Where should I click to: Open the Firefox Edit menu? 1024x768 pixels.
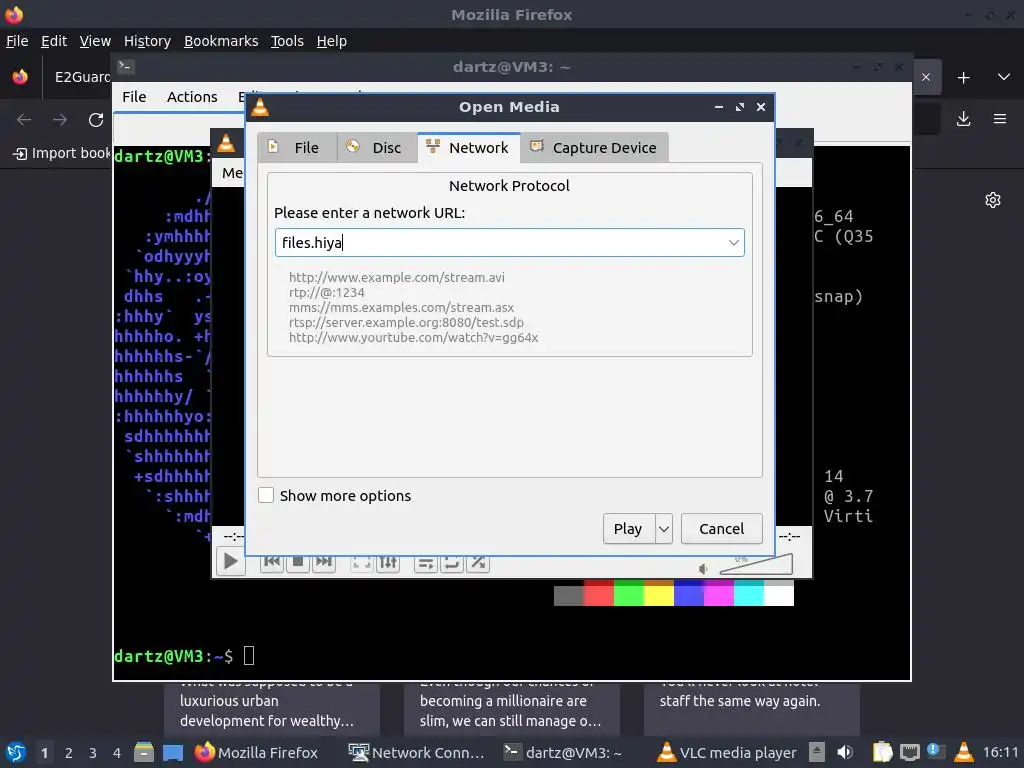point(54,41)
